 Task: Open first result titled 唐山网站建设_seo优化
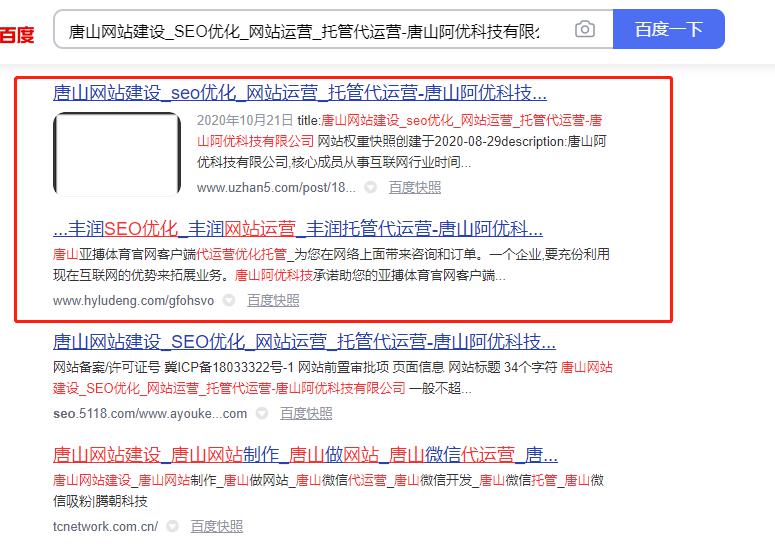click(299, 94)
